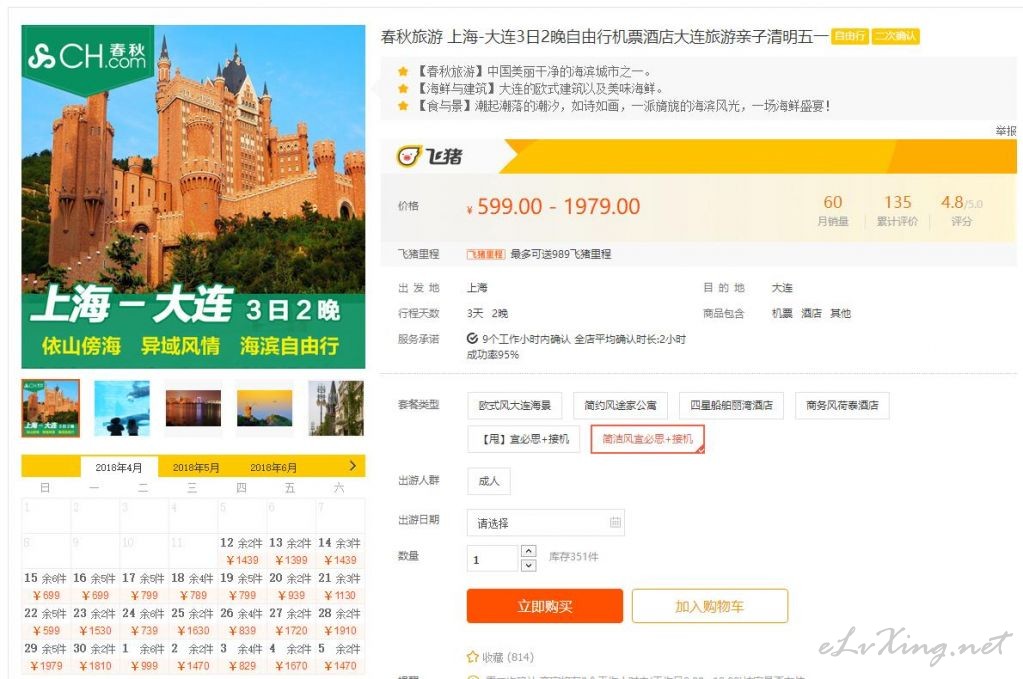Pick April 22 priced ¥599 in calendar

coord(45,622)
